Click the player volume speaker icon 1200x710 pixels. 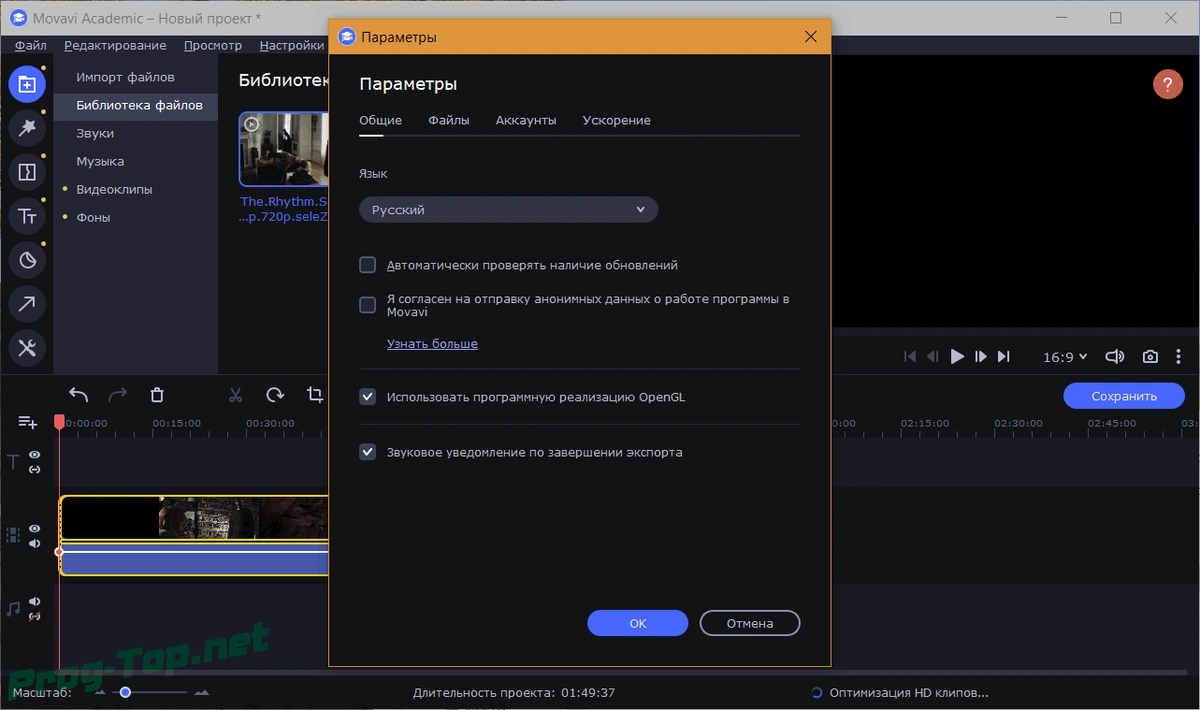tap(1115, 357)
